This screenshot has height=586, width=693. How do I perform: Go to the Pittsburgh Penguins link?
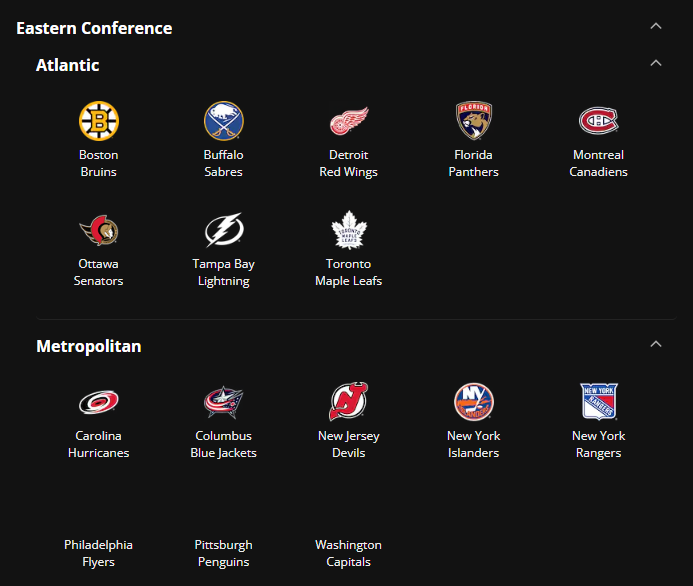click(x=223, y=553)
